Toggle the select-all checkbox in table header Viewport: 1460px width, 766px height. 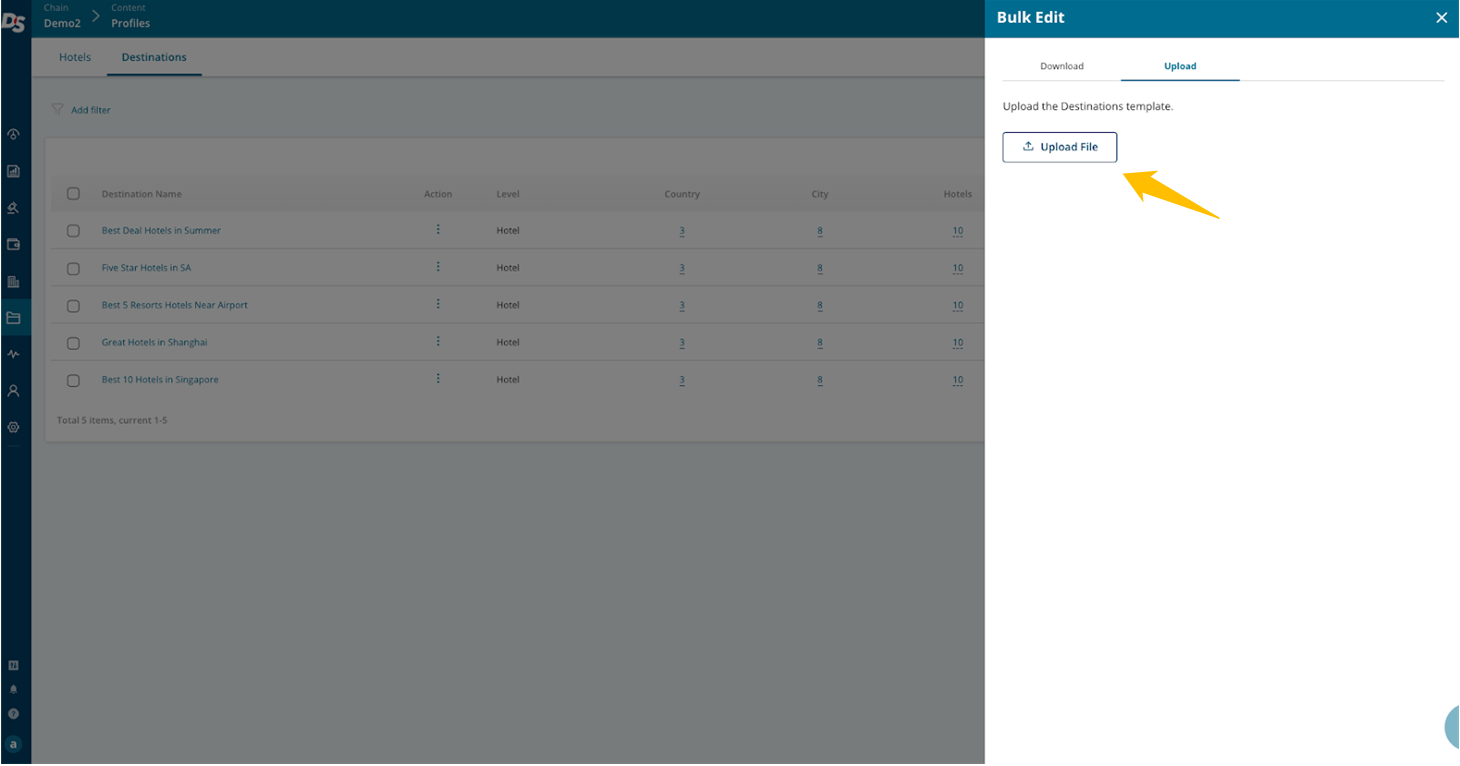pos(73,194)
